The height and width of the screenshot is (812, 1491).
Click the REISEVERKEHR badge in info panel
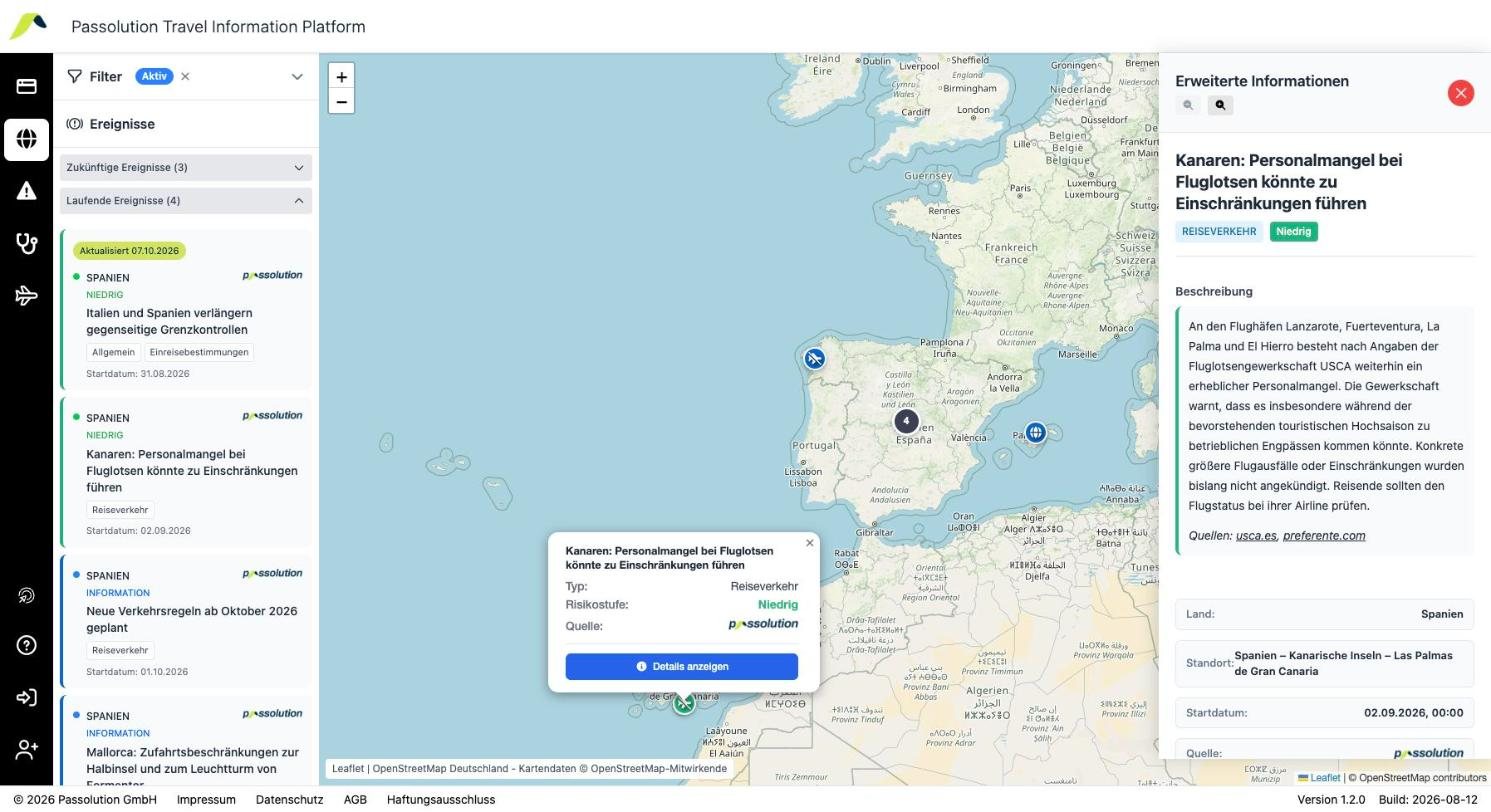1219,232
